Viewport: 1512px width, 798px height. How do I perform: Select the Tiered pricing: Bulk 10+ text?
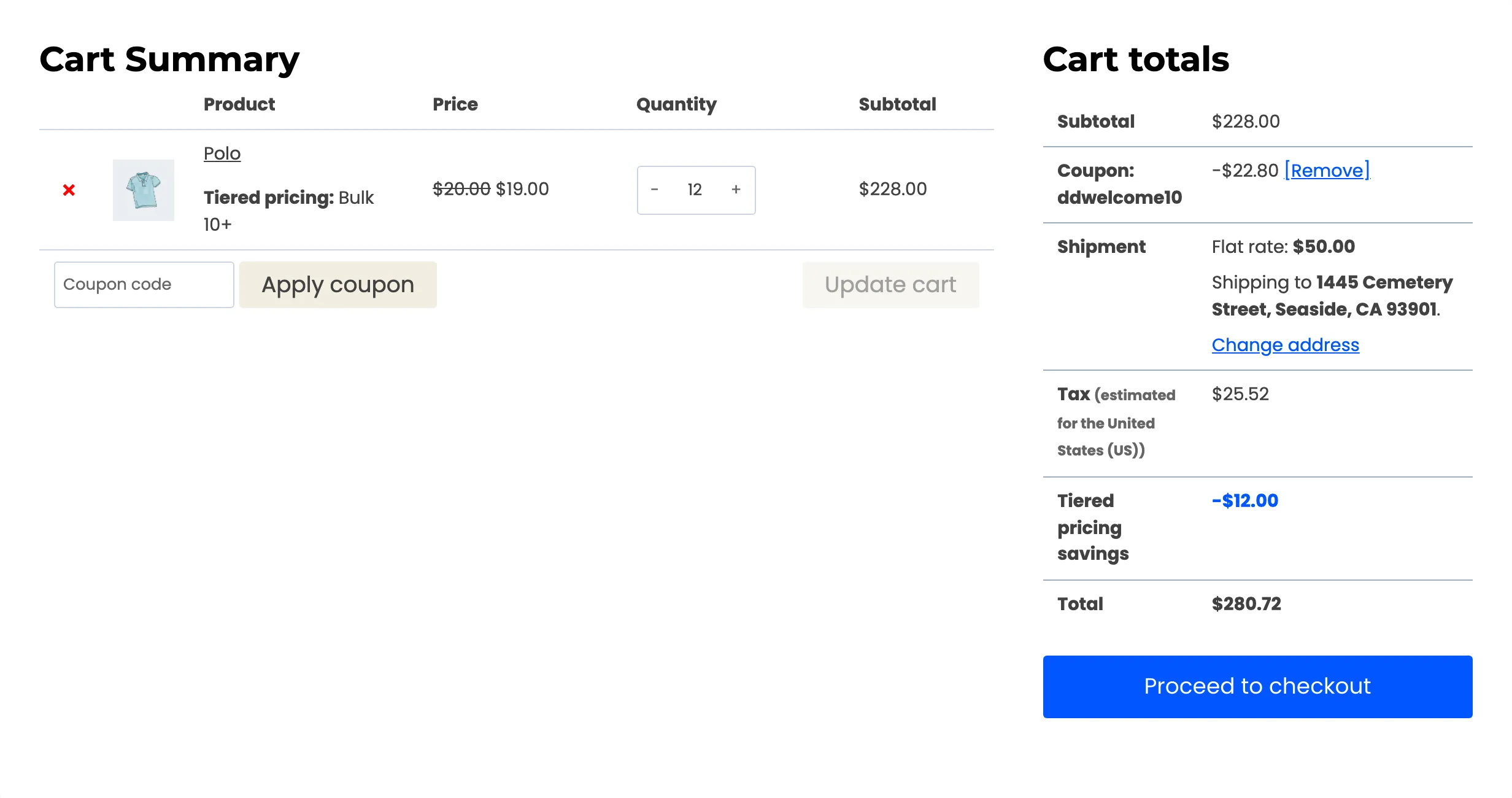click(288, 211)
